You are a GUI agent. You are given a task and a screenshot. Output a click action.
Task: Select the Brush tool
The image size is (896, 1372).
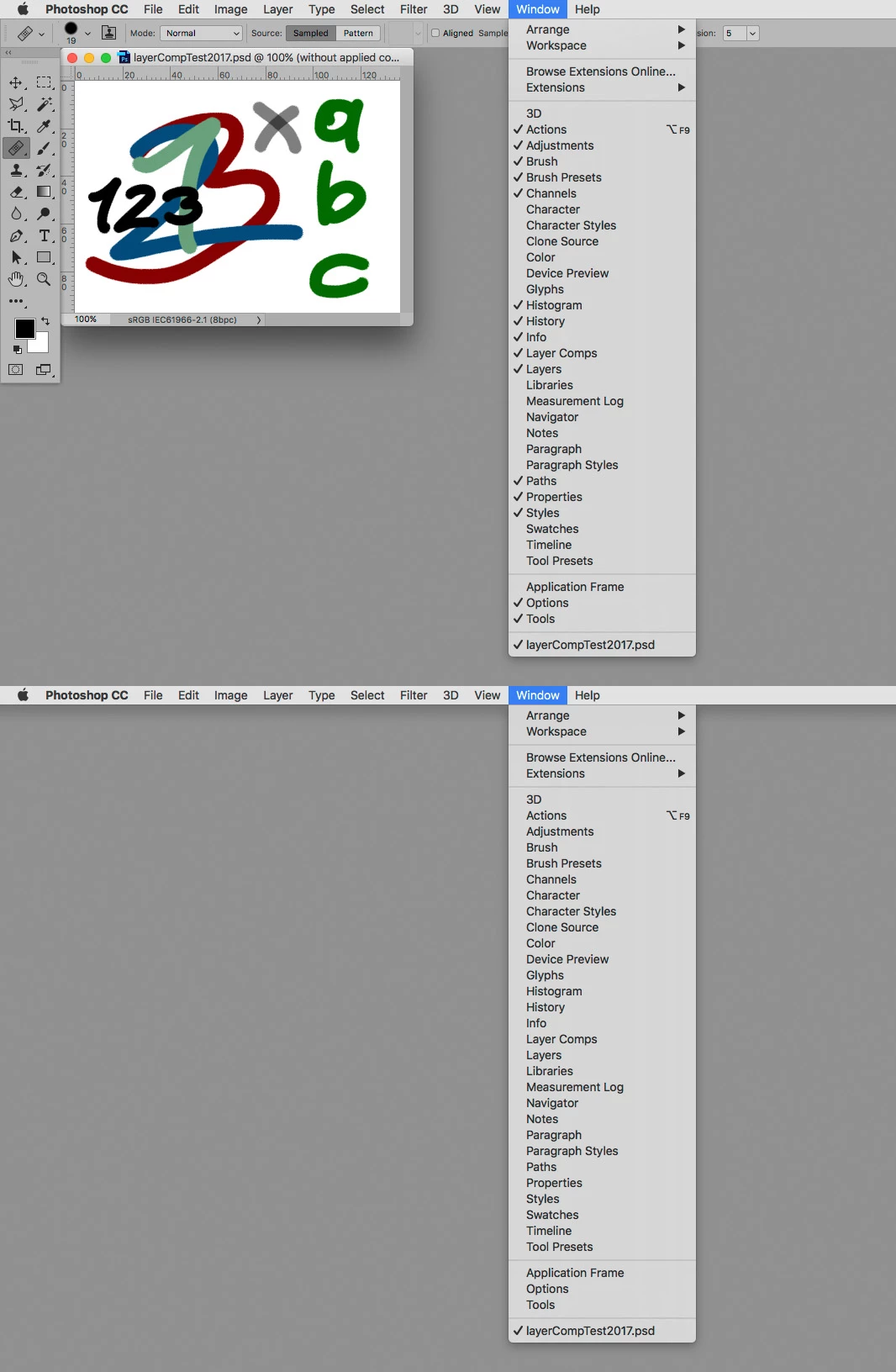click(x=44, y=148)
